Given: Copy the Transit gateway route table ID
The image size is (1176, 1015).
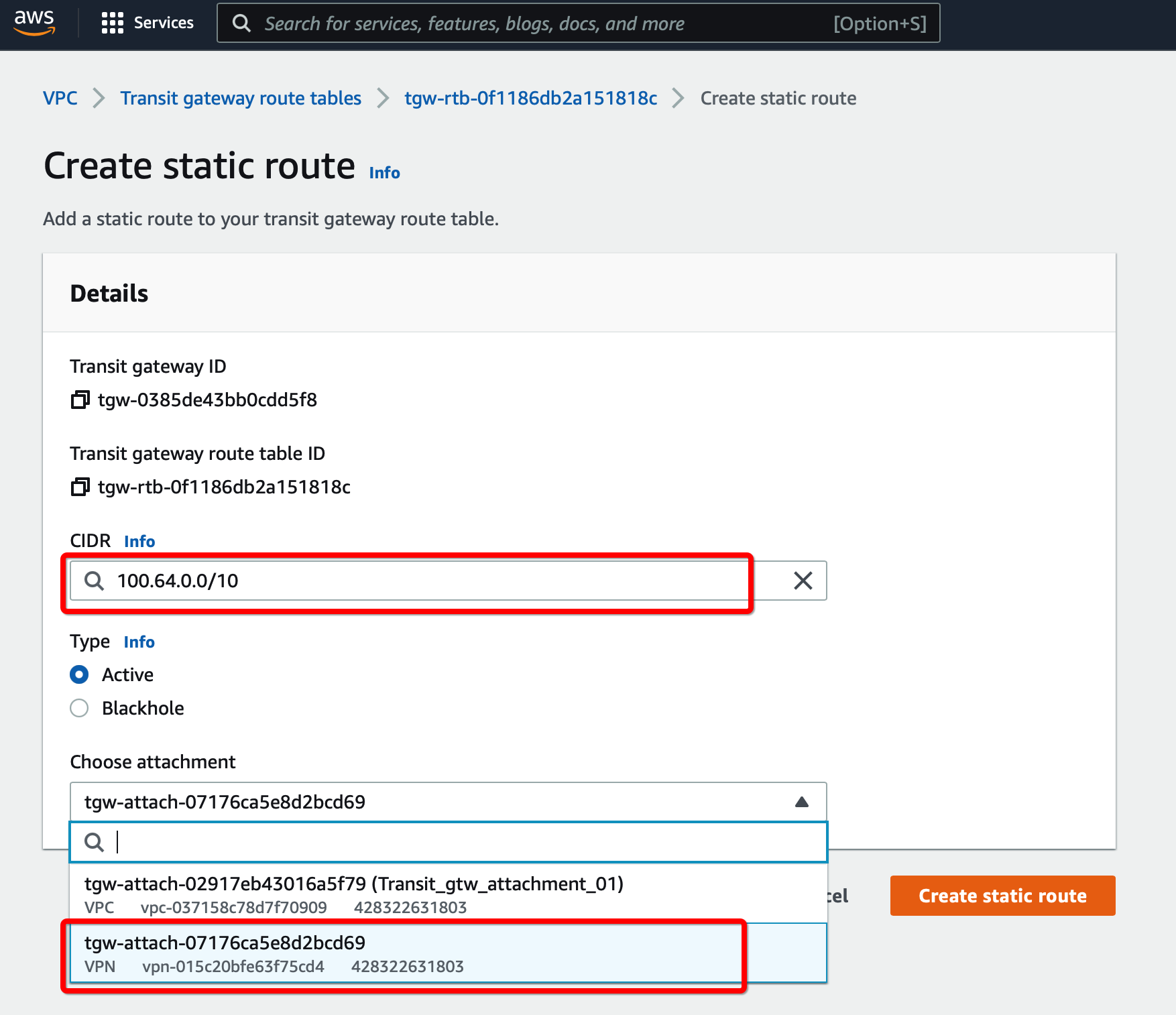Looking at the screenshot, I should click(x=80, y=487).
